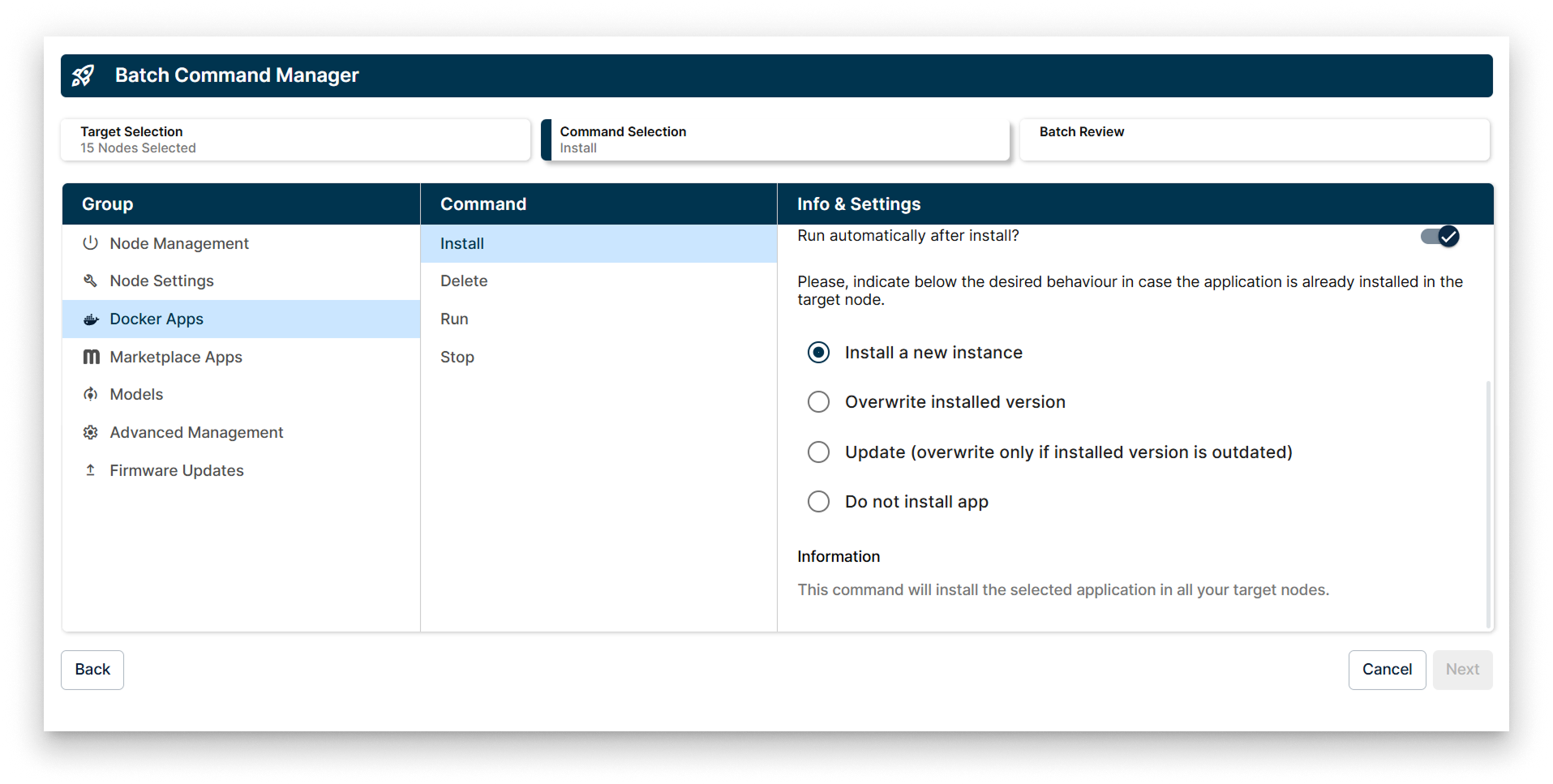Select the power icon next to Node Management

pos(90,242)
